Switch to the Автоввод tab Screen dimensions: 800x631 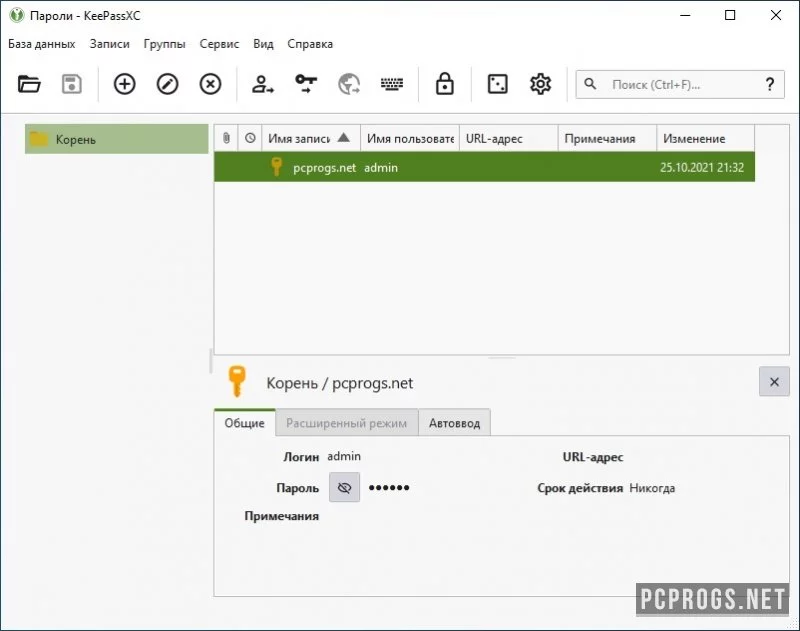455,423
